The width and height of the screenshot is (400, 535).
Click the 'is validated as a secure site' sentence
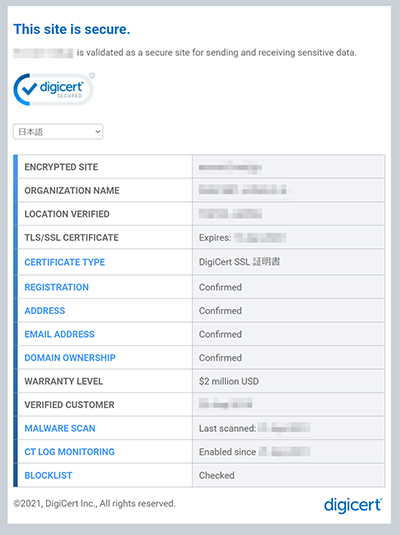pyautogui.click(x=216, y=53)
